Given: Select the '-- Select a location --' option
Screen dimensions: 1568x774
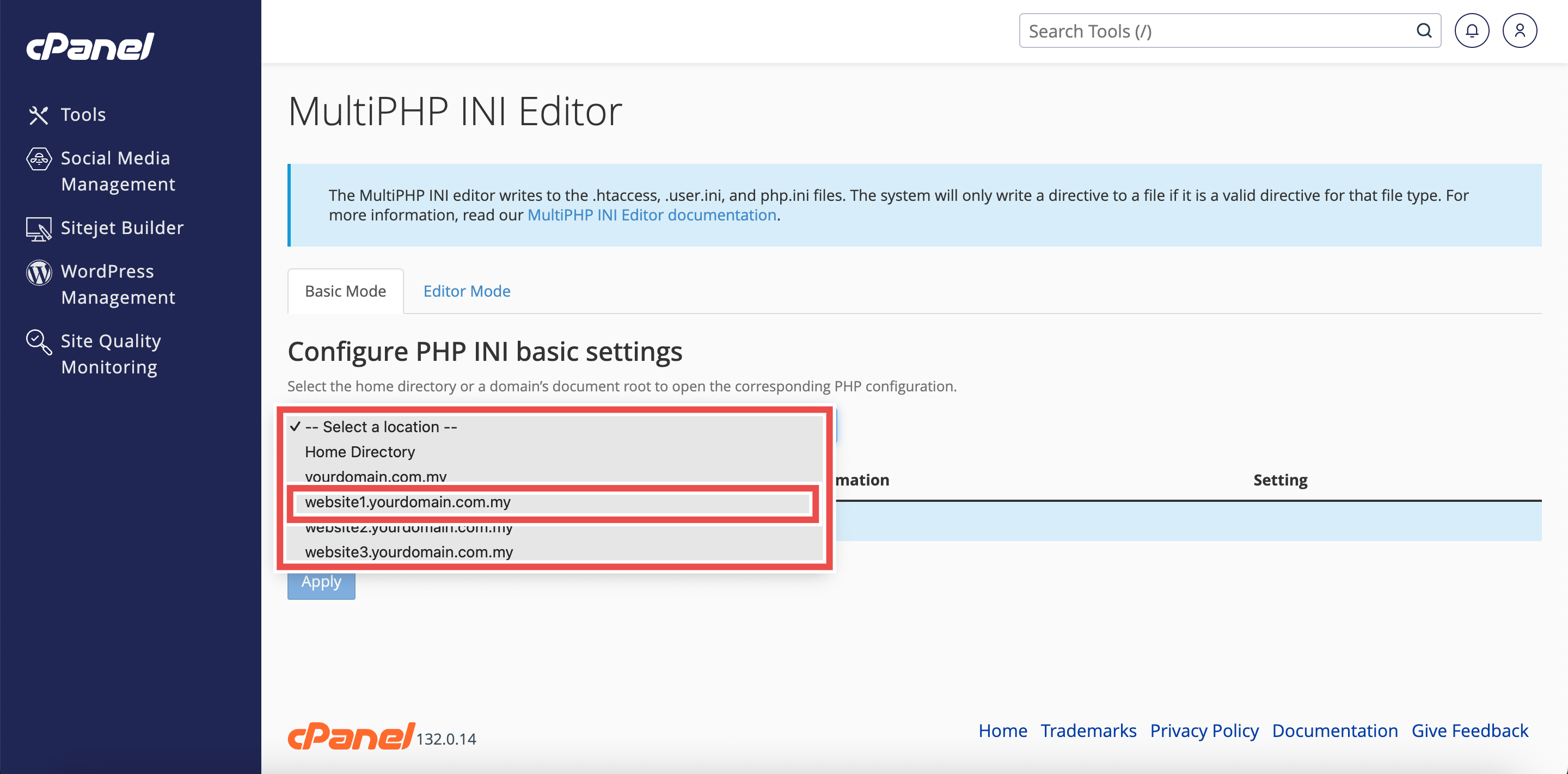Looking at the screenshot, I should pyautogui.click(x=381, y=427).
